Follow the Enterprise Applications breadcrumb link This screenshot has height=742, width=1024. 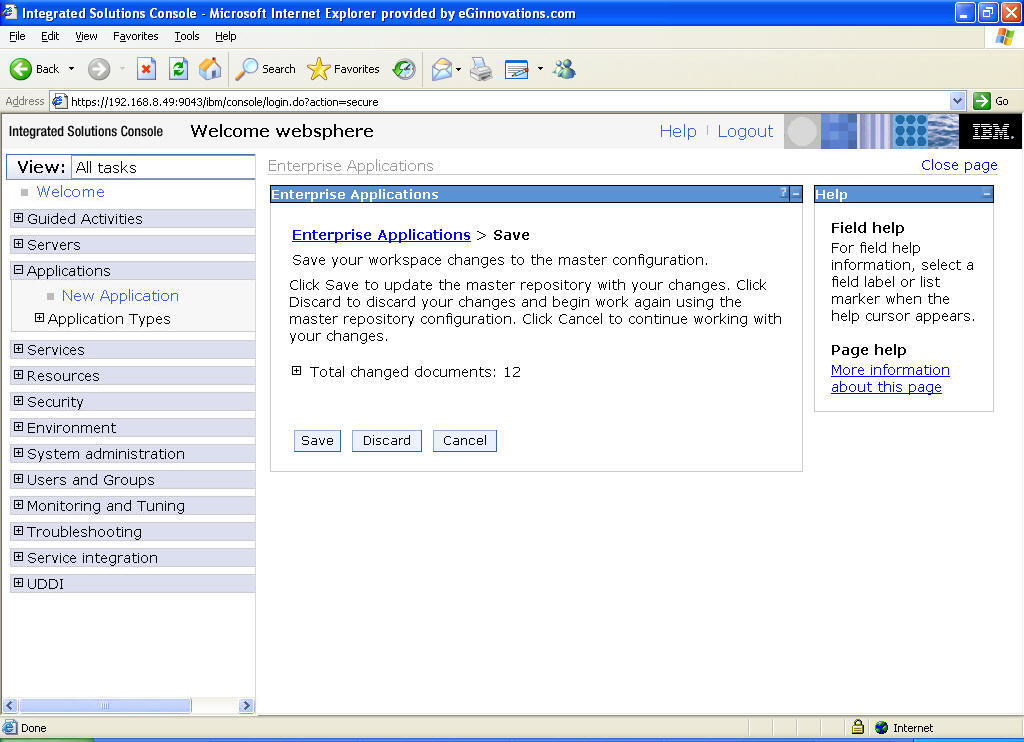click(x=381, y=235)
